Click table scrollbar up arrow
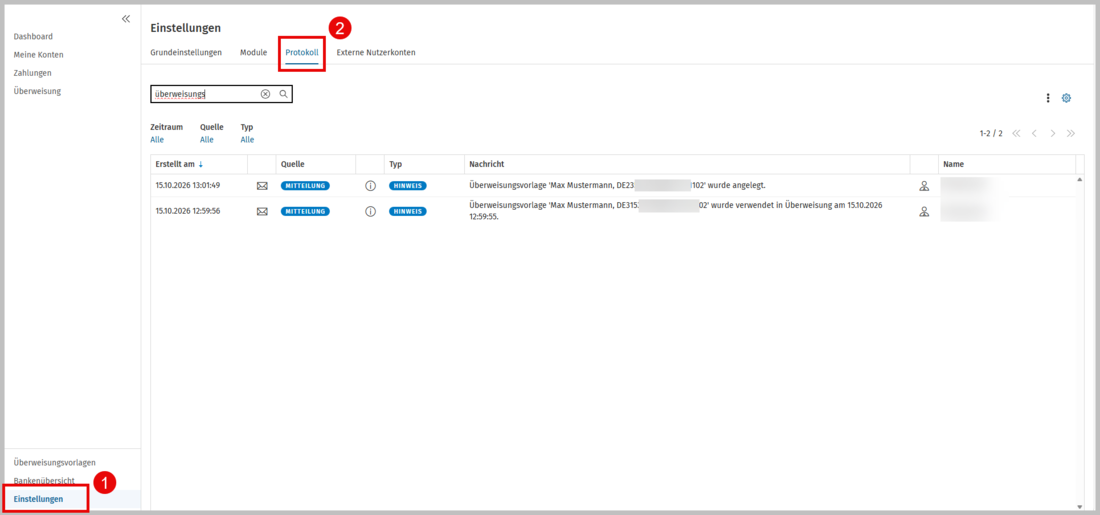 click(1080, 180)
